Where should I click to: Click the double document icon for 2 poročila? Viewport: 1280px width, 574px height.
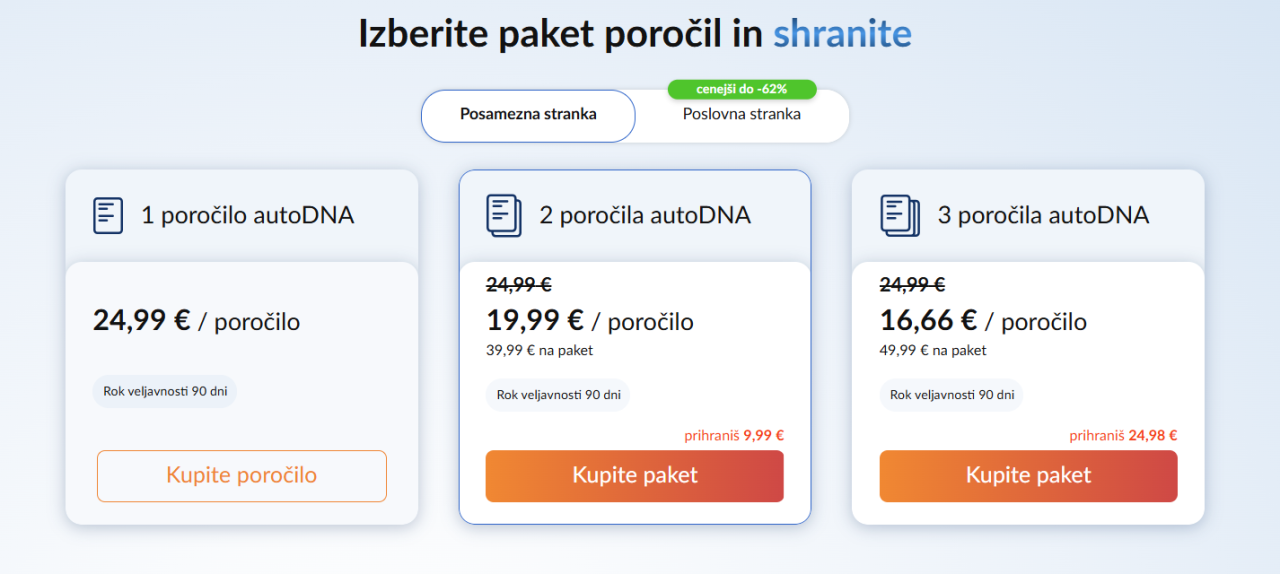504,215
